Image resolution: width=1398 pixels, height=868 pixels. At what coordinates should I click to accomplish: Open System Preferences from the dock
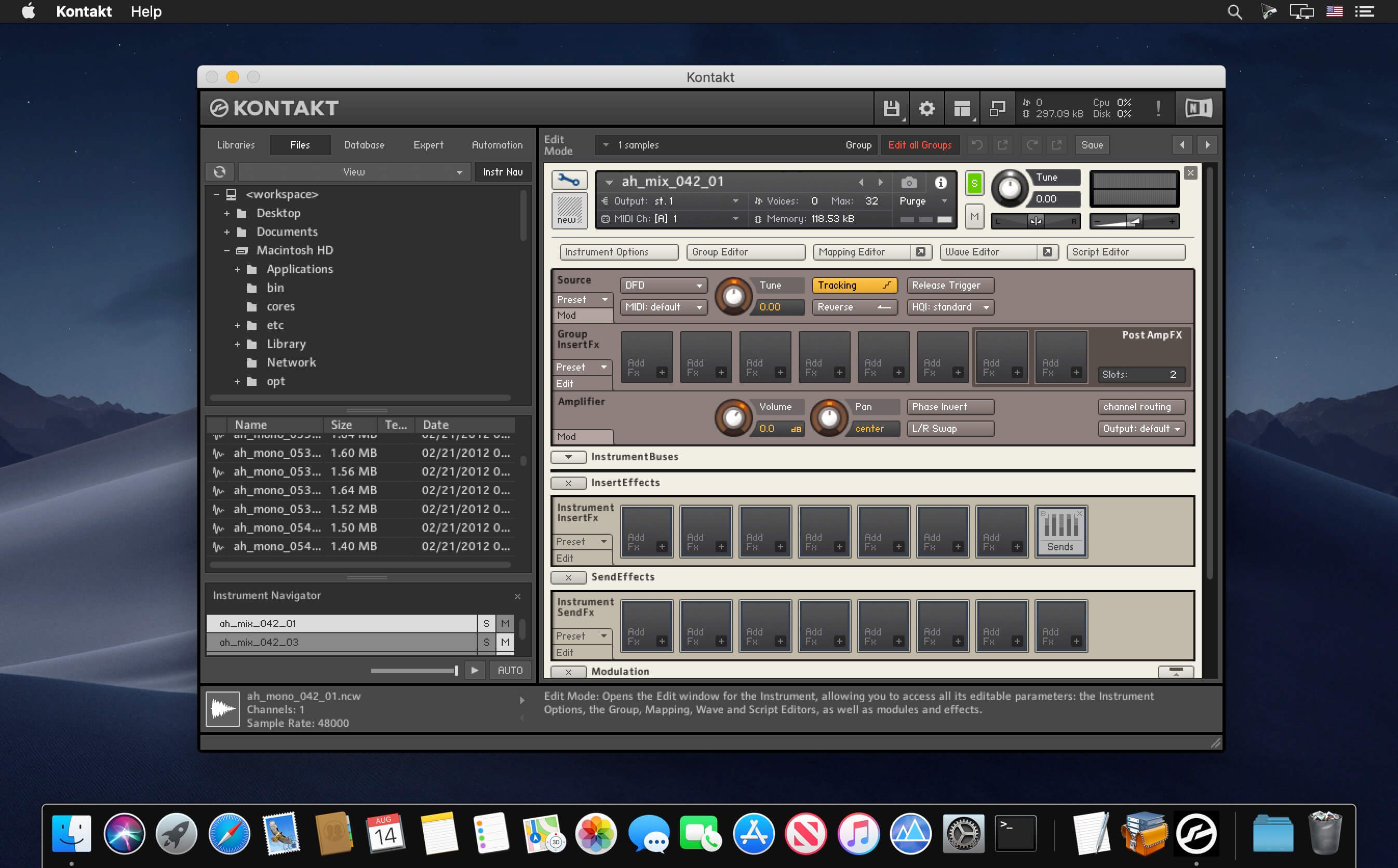[x=963, y=833]
